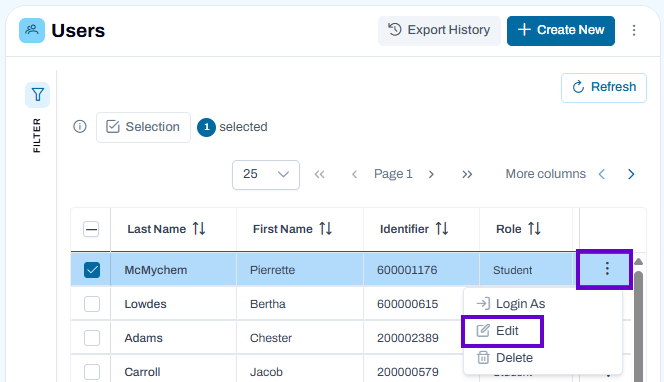Open the Selection button
The height and width of the screenshot is (382, 664).
pos(143,127)
